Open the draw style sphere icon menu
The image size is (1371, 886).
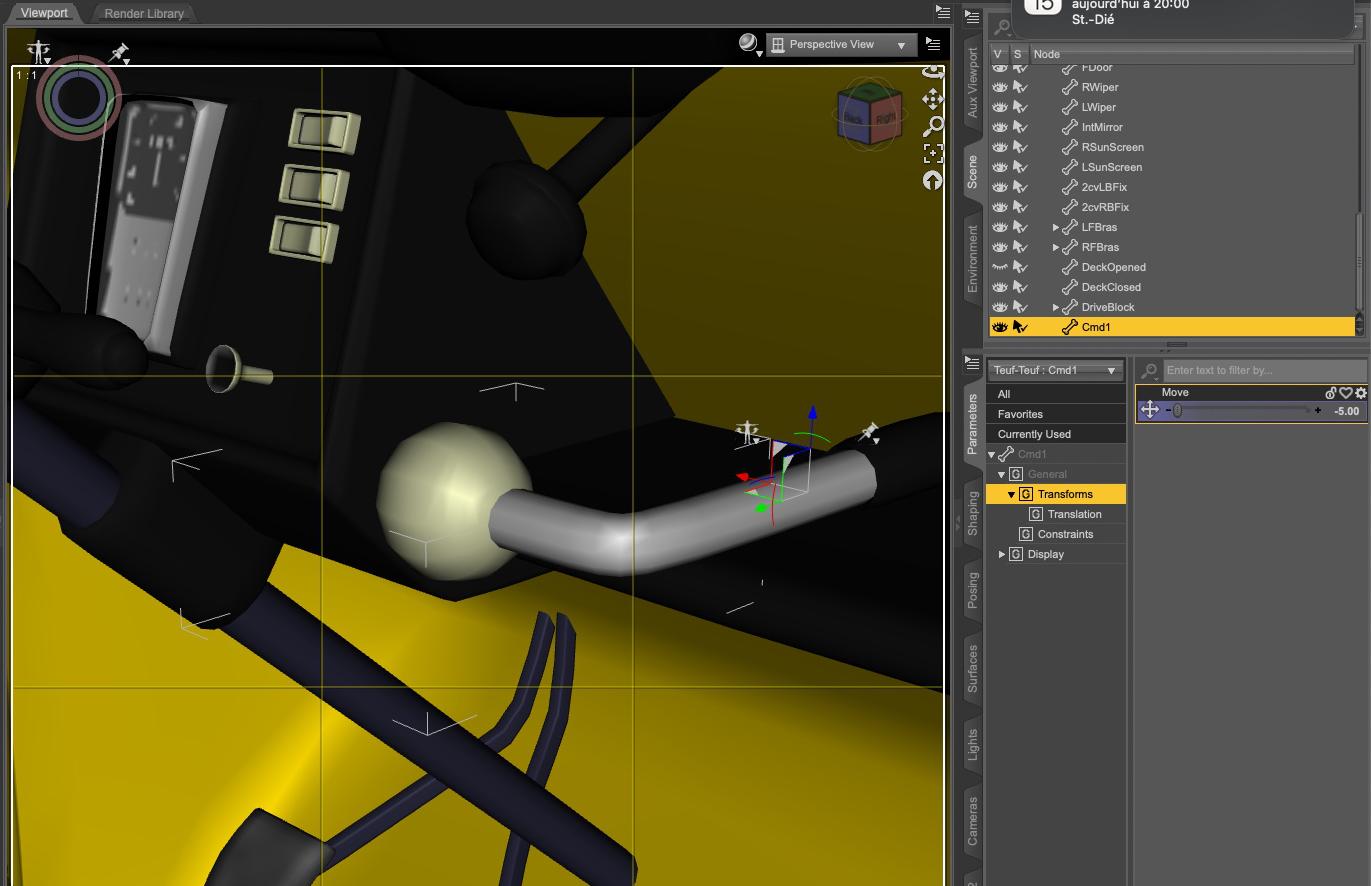tap(749, 44)
